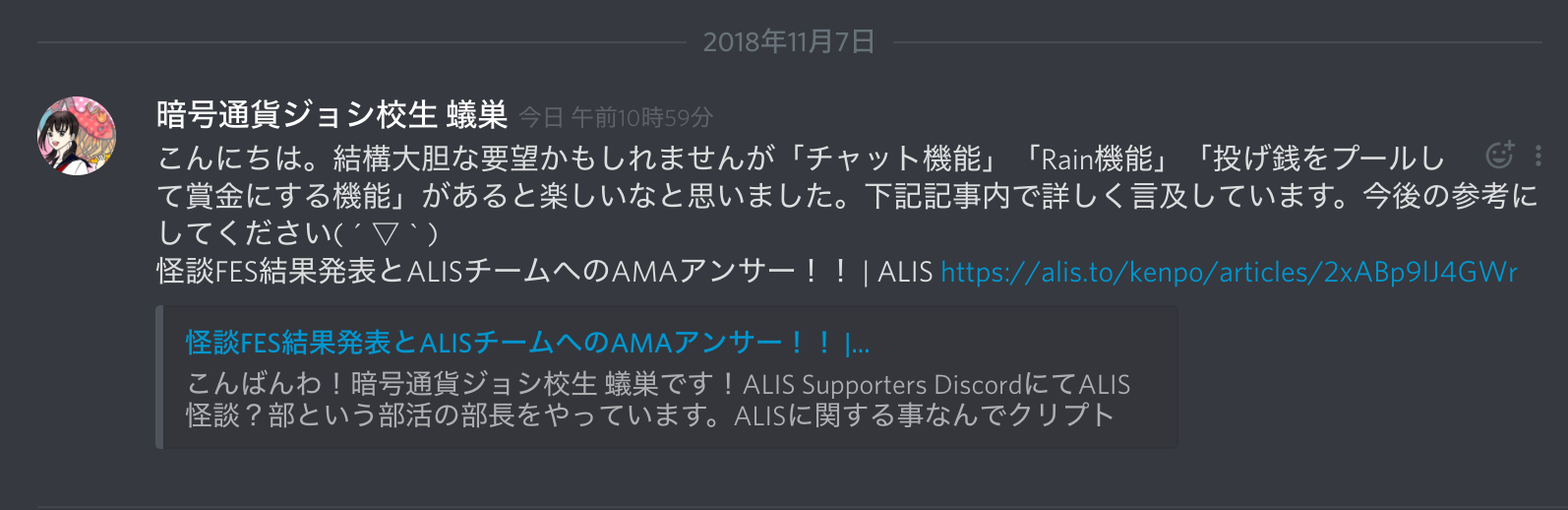The height and width of the screenshot is (510, 1568).
Task: Select the 「Rain機能」 text in message
Action: click(1097, 159)
